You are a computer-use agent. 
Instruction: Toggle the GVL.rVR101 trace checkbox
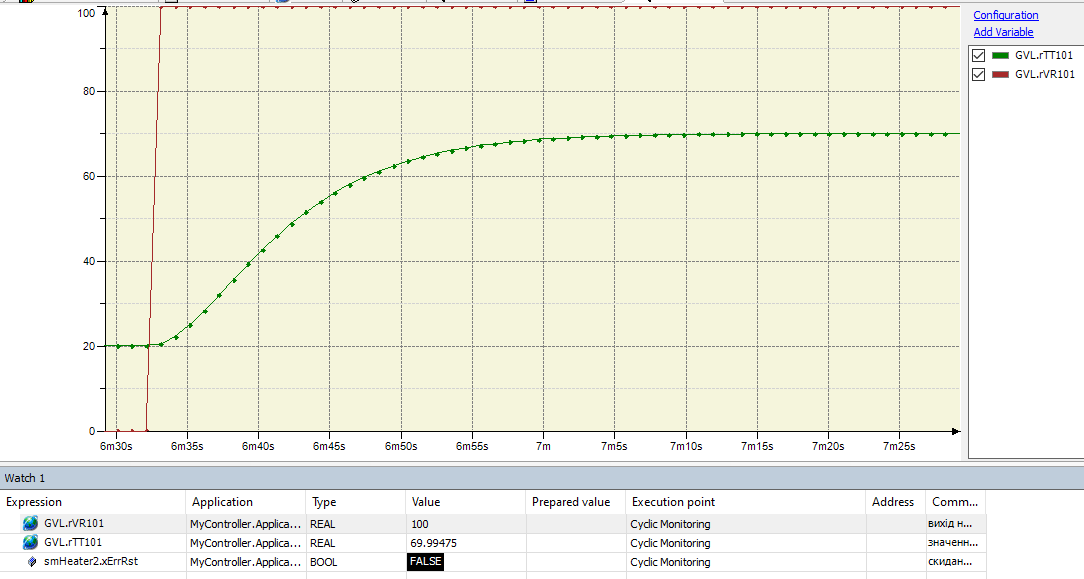[979, 75]
